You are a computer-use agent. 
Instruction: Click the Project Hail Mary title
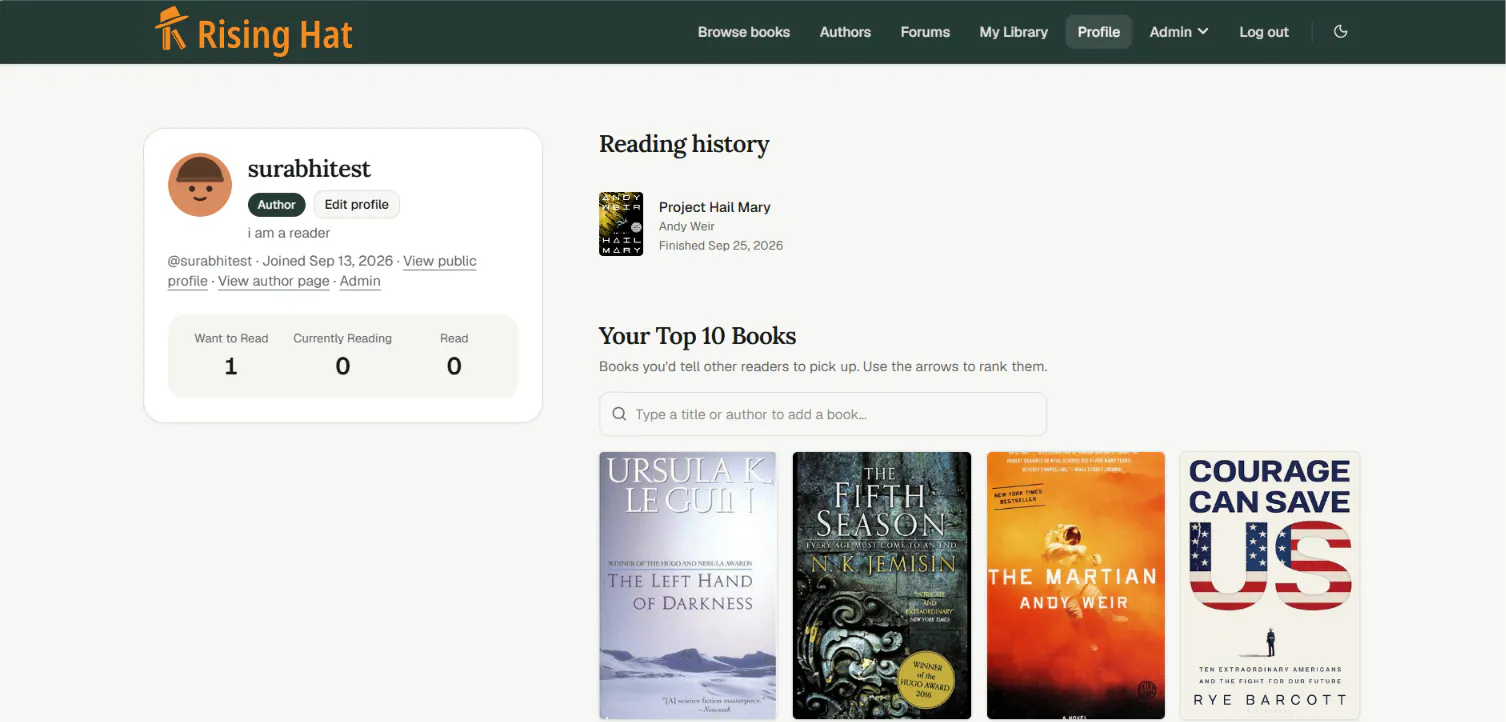(714, 207)
